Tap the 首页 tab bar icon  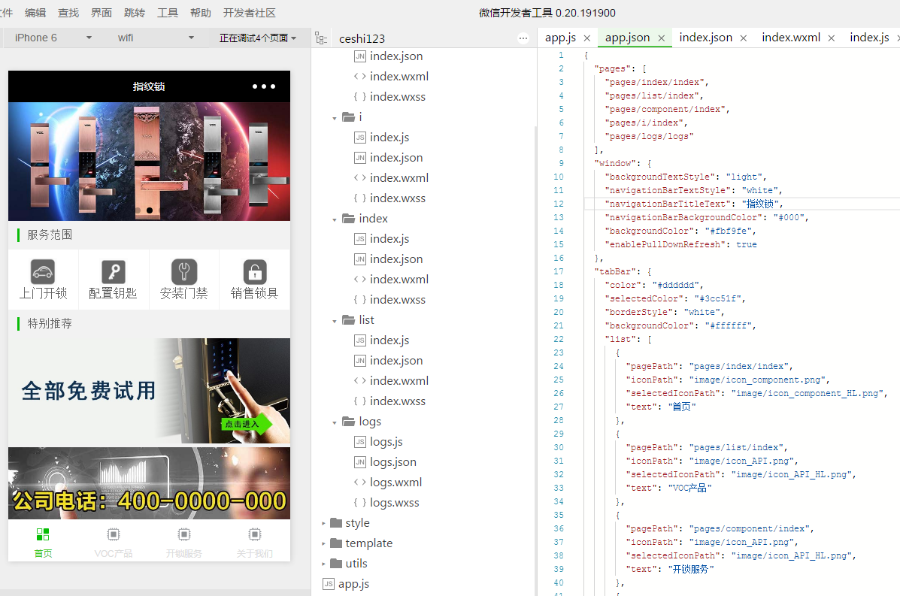43,535
